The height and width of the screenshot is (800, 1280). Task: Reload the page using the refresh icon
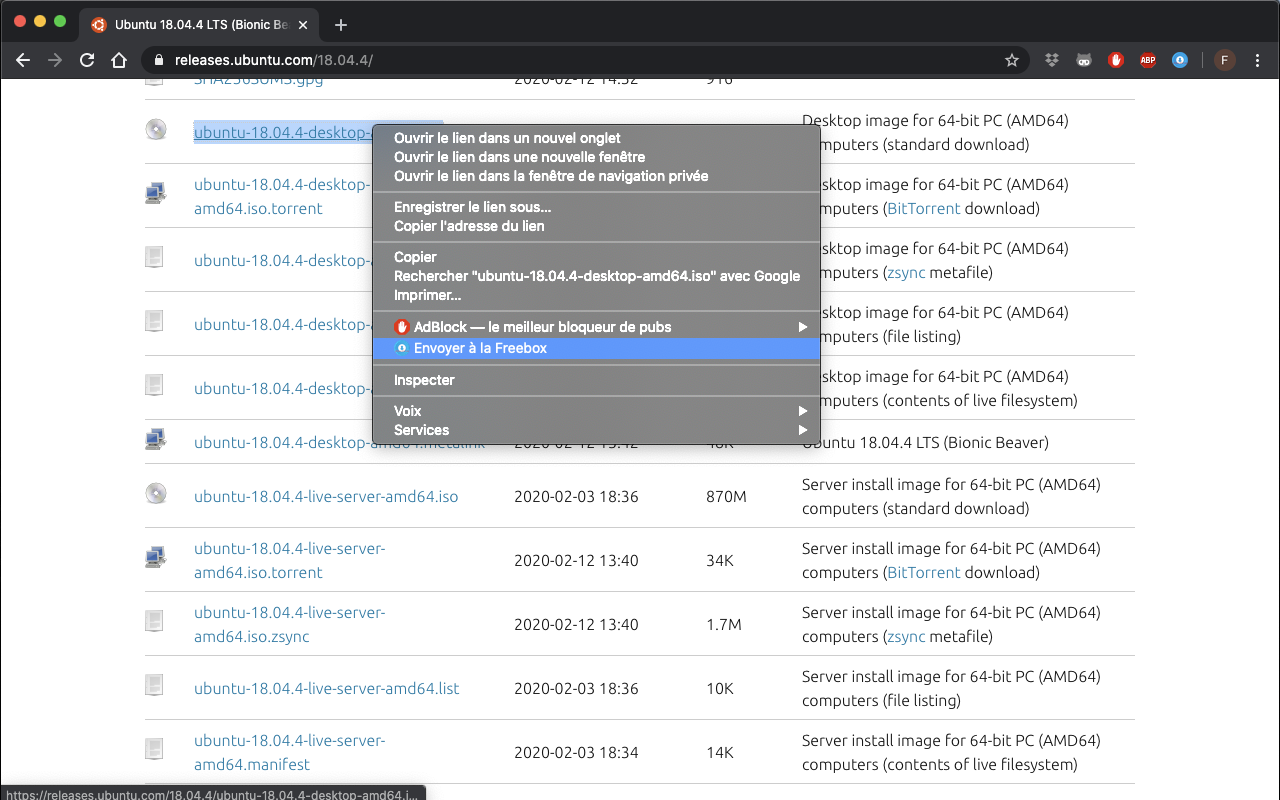(86, 60)
